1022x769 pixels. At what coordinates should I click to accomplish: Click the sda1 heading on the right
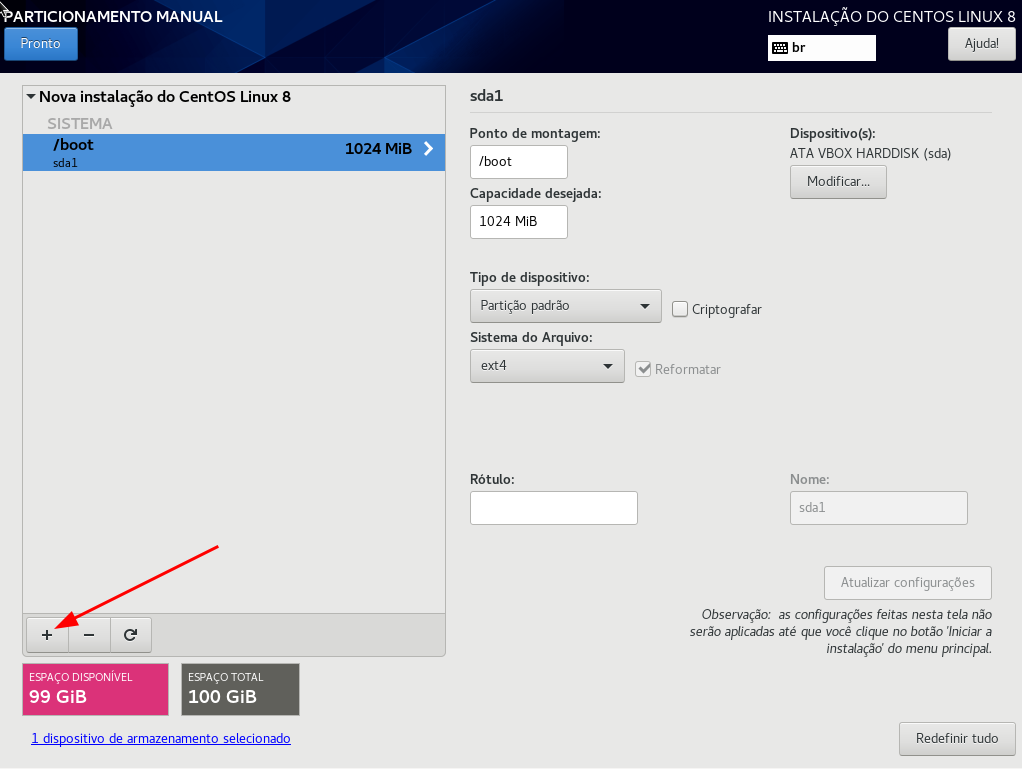[x=486, y=96]
